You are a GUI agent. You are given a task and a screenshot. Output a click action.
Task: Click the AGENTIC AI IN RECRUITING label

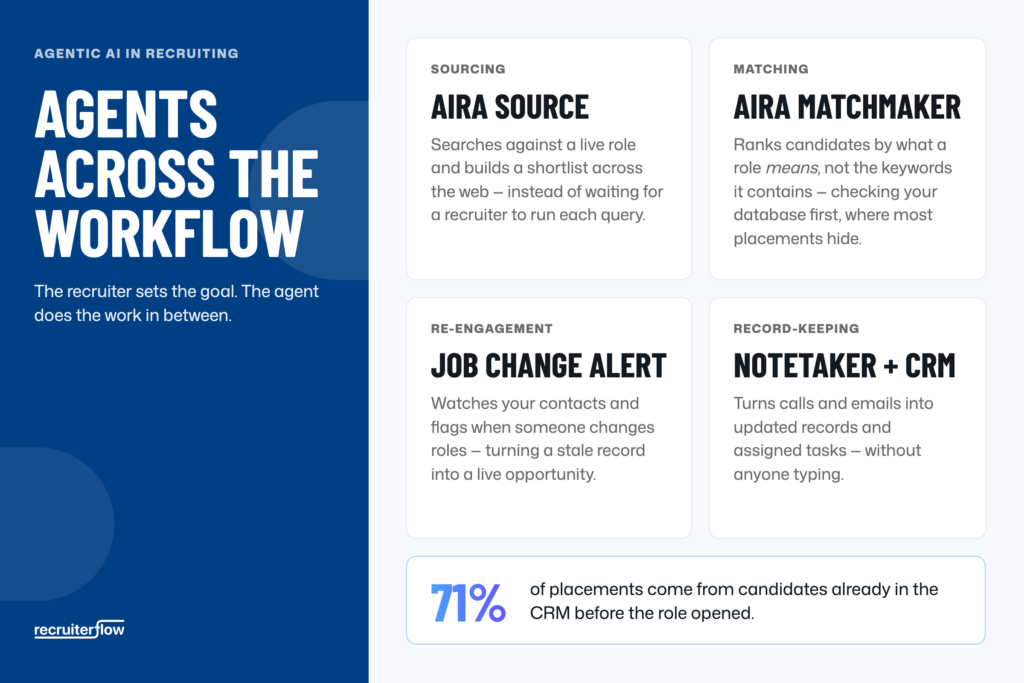136,54
